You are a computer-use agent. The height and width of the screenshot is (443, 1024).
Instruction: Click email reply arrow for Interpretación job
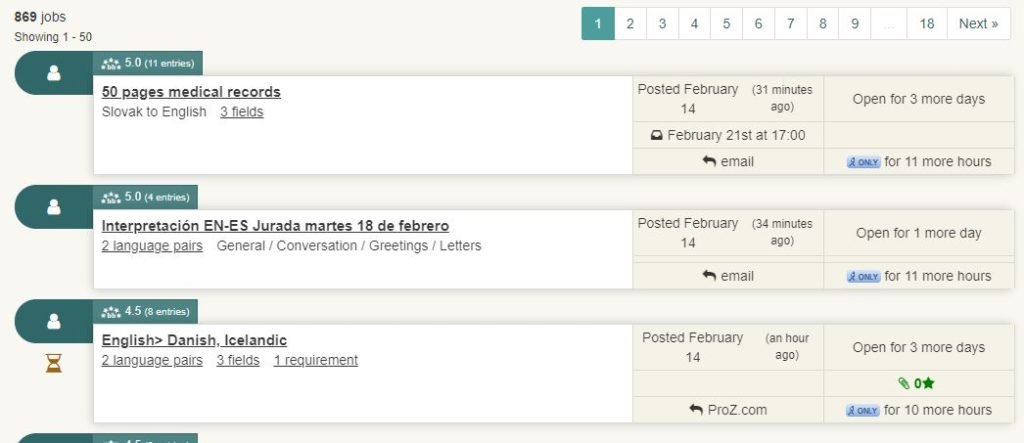point(709,276)
